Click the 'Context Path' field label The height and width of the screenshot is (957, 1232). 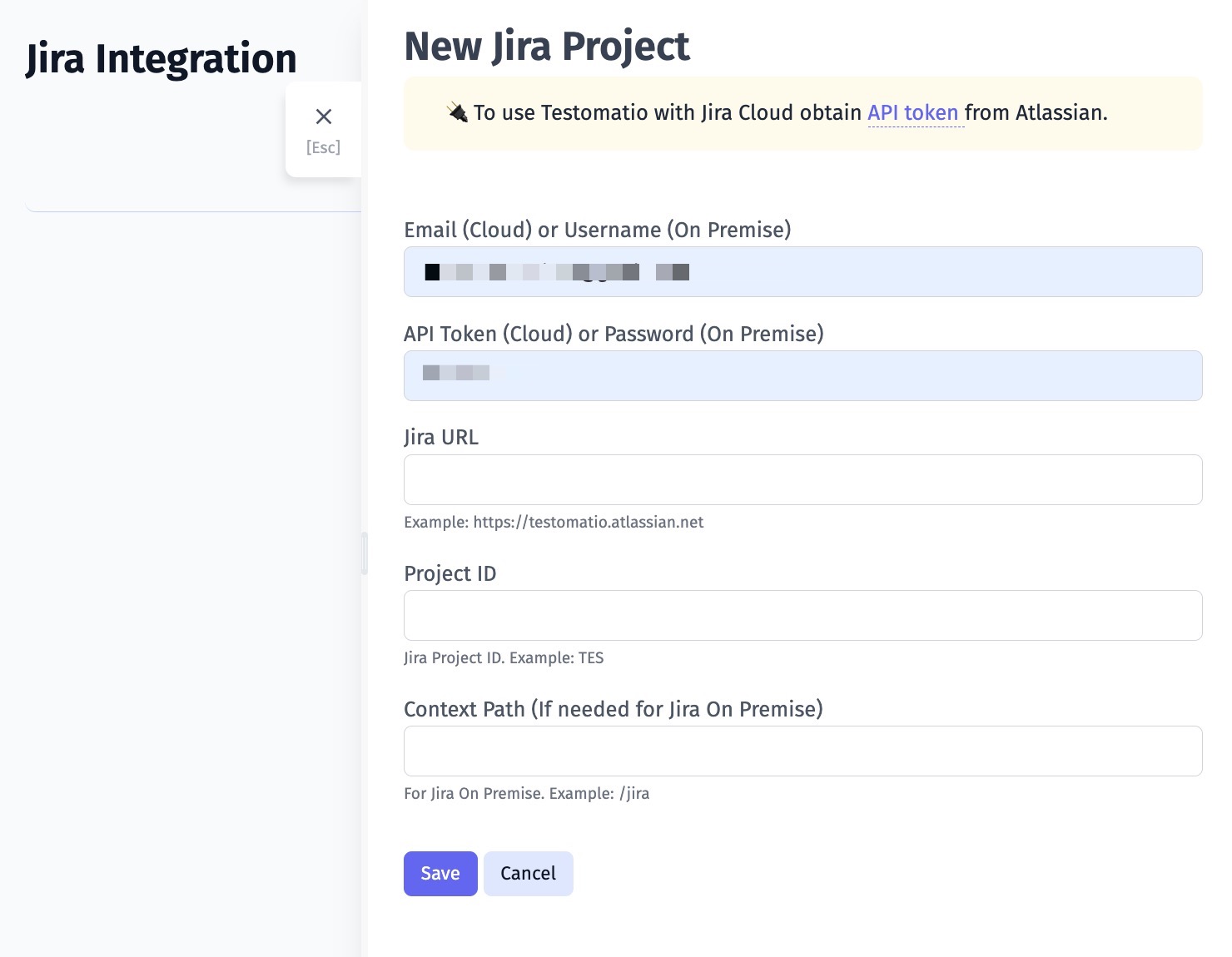pos(613,709)
